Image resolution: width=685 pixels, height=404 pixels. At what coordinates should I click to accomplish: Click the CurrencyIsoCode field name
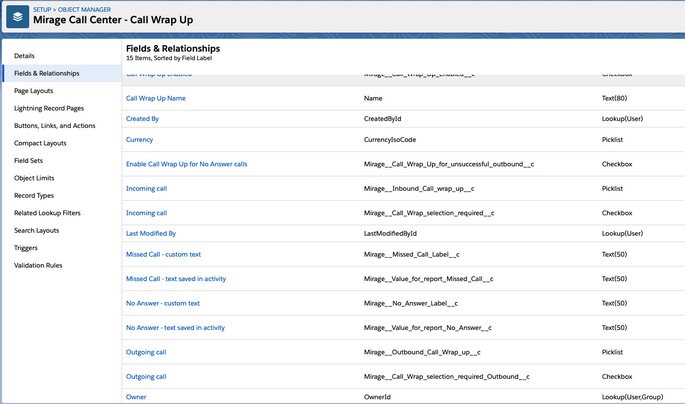pos(390,140)
